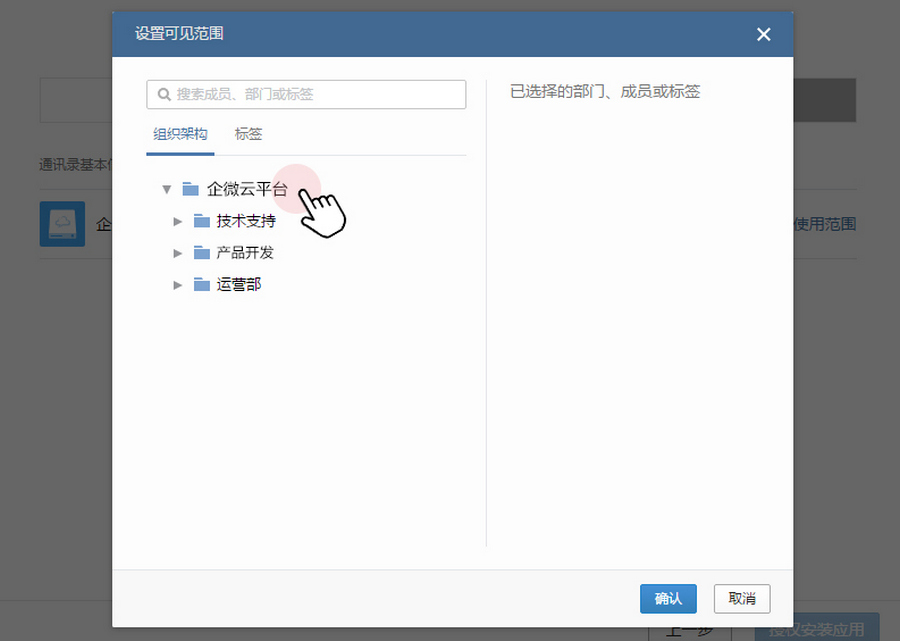The height and width of the screenshot is (641, 900).
Task: Cancel with the 取消 button
Action: (742, 599)
